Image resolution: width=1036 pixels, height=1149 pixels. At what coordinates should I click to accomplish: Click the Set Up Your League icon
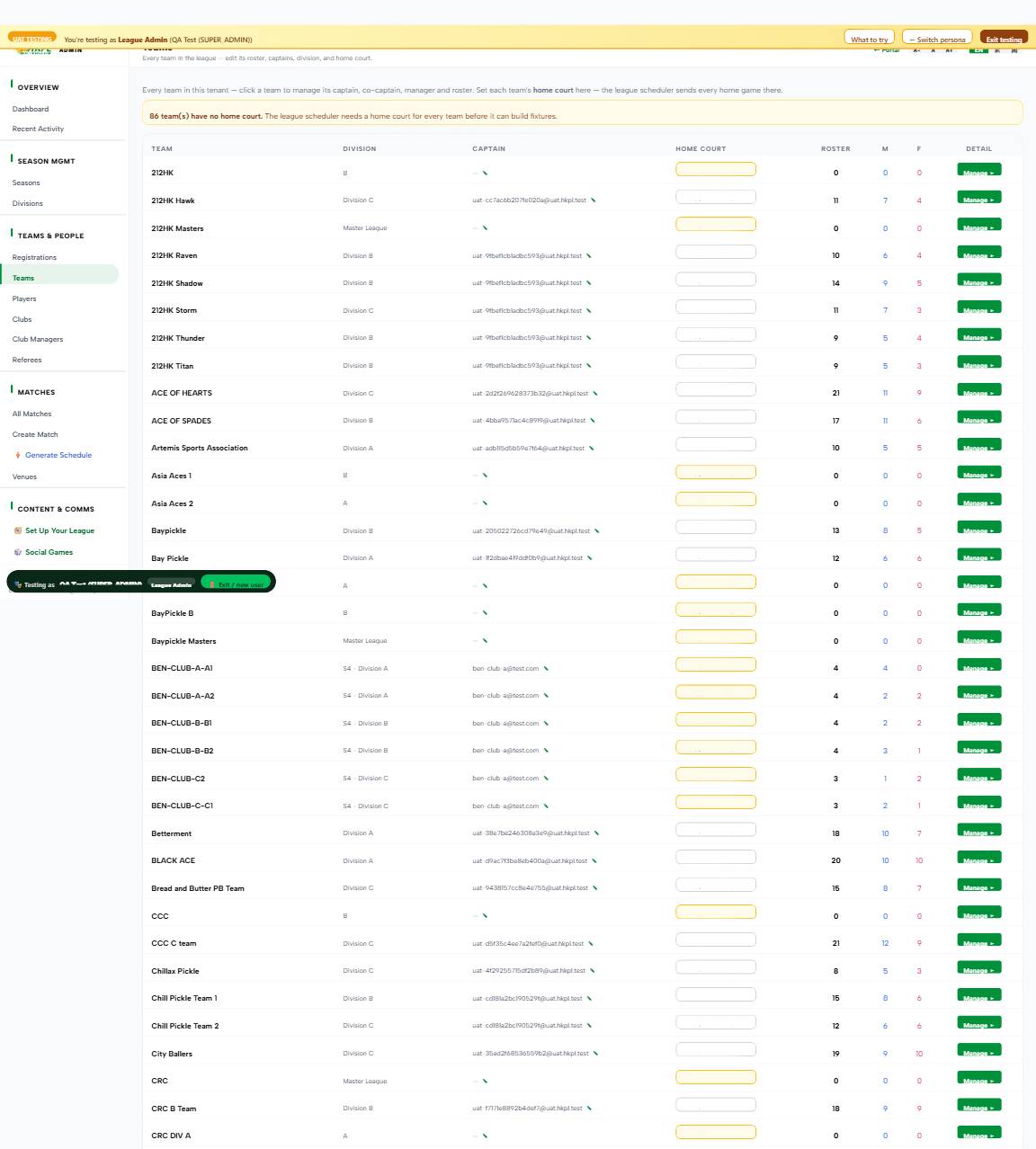(18, 530)
